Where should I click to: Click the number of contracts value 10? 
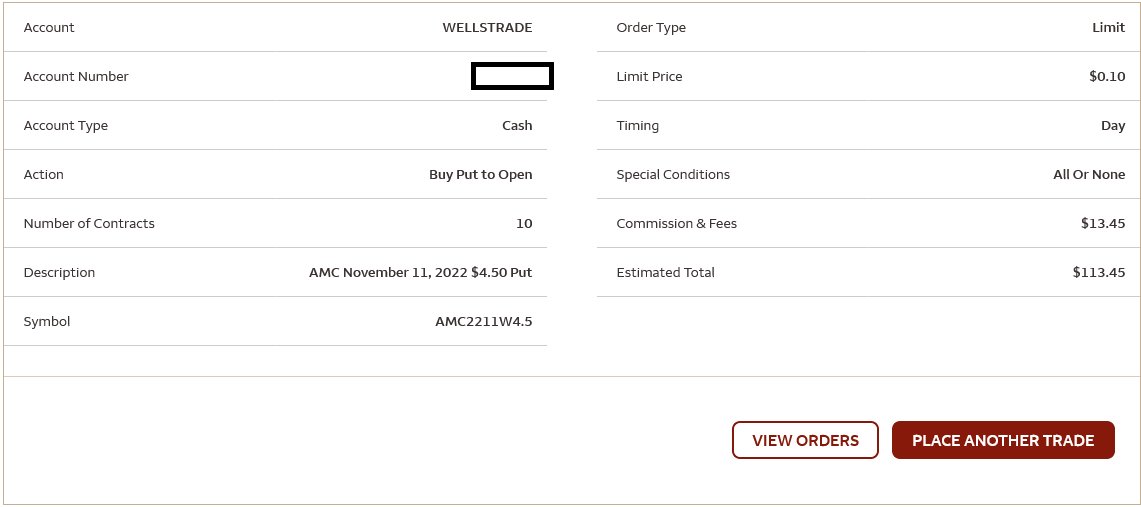point(524,223)
